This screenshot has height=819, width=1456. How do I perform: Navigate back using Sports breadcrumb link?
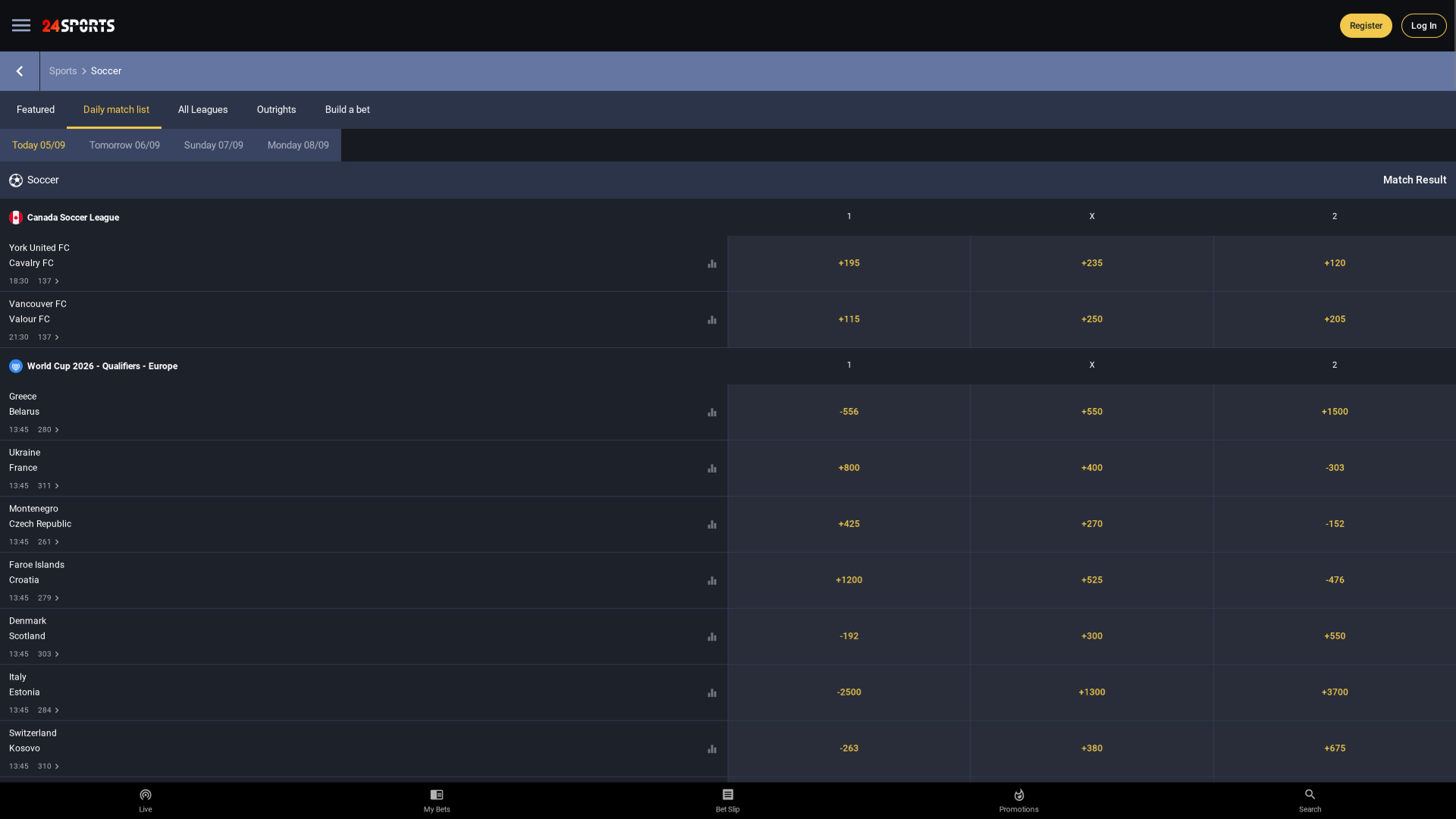tap(63, 71)
